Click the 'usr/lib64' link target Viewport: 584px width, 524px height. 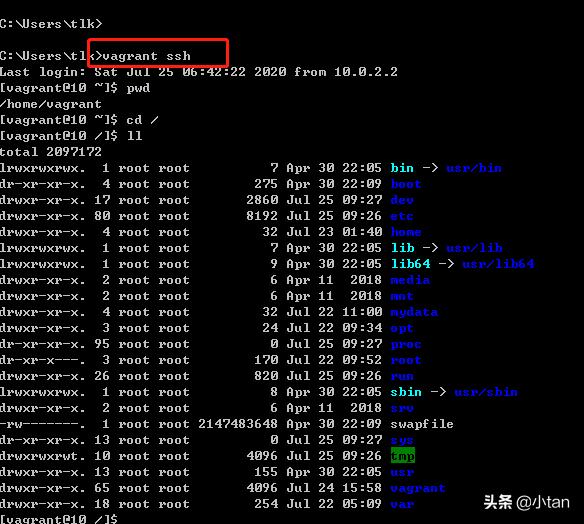tap(498, 264)
